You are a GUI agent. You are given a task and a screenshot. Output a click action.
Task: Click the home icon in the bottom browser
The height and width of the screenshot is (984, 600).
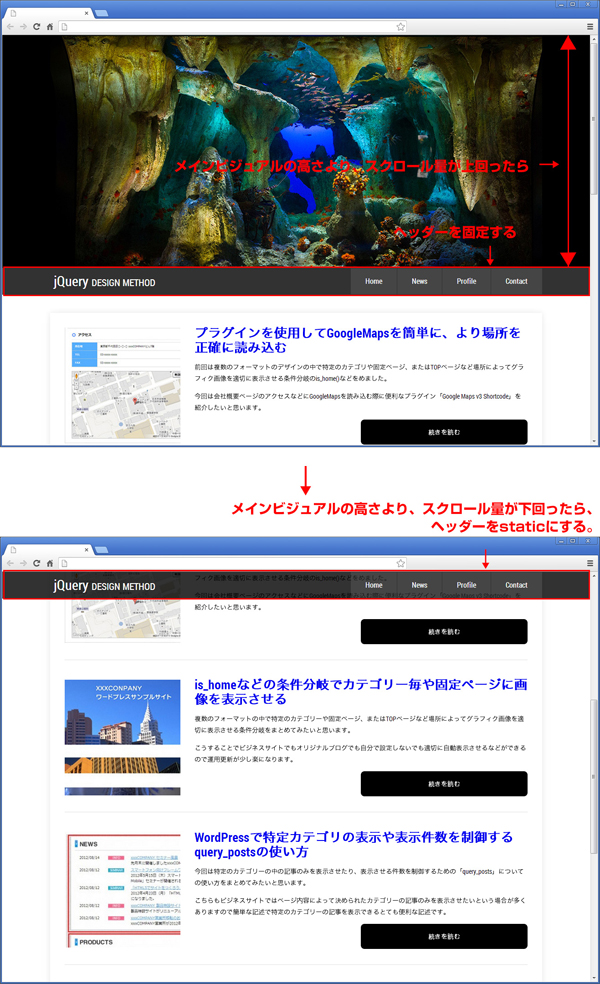coord(50,563)
